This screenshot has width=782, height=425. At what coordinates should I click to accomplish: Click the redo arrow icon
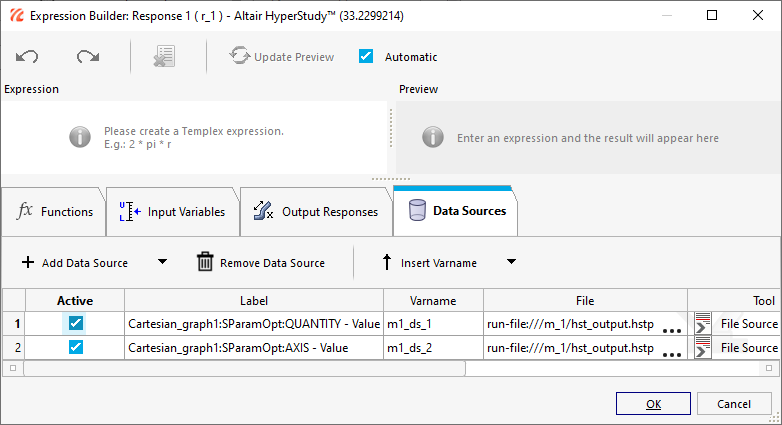88,57
